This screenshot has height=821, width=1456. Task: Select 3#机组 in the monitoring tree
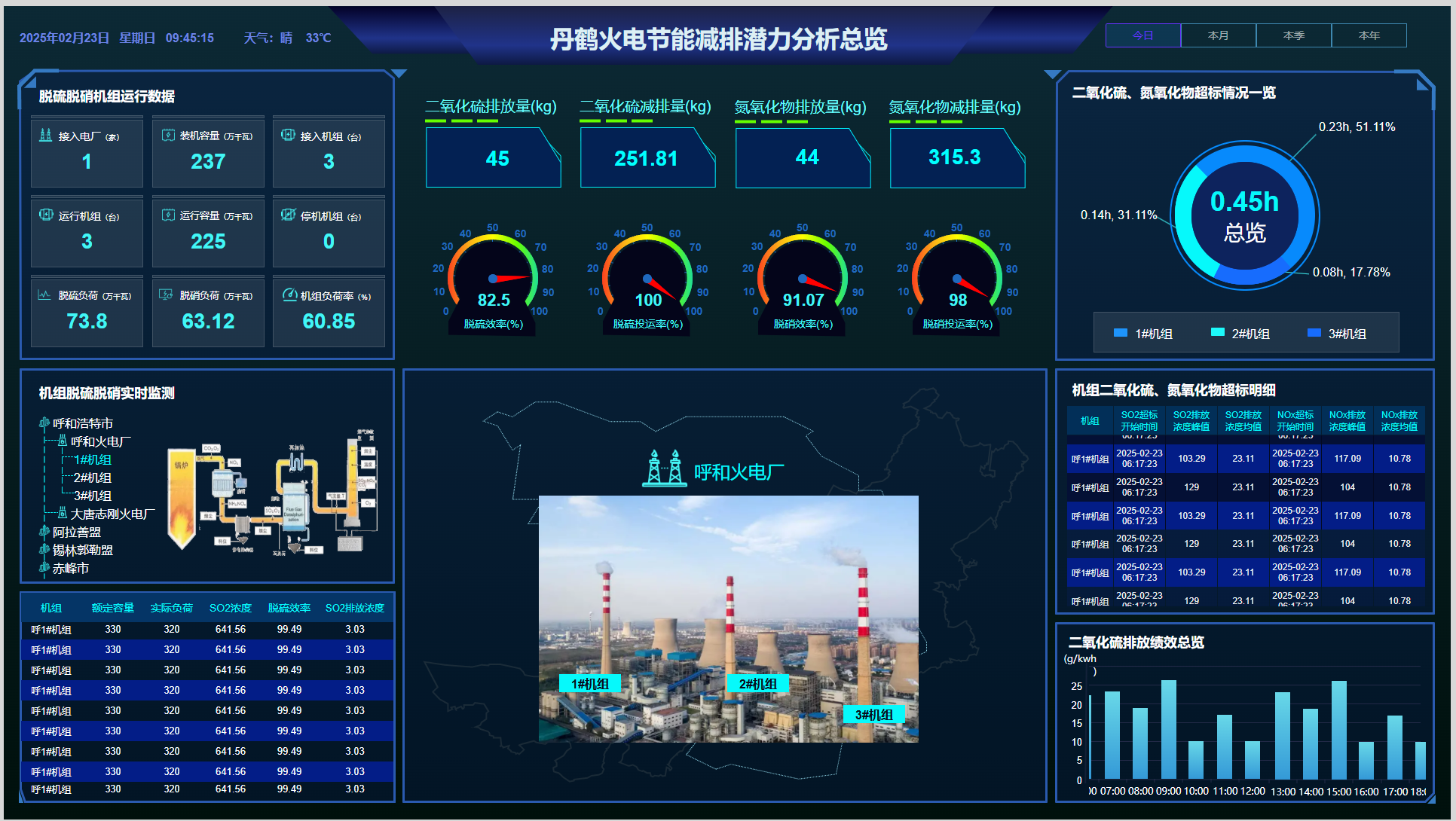93,496
